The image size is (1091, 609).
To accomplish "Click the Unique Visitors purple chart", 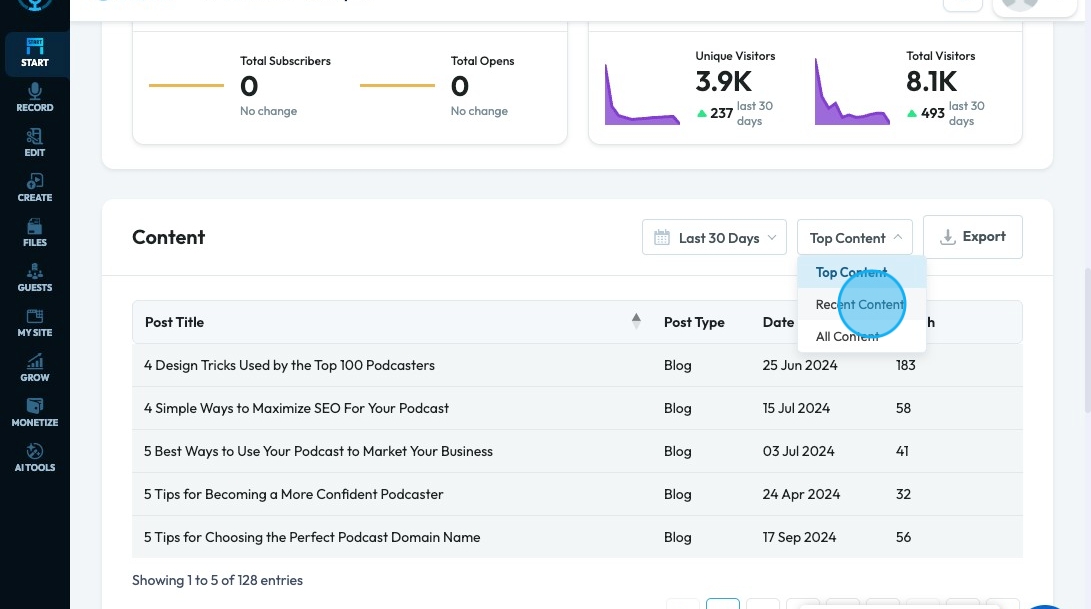I will coord(641,95).
